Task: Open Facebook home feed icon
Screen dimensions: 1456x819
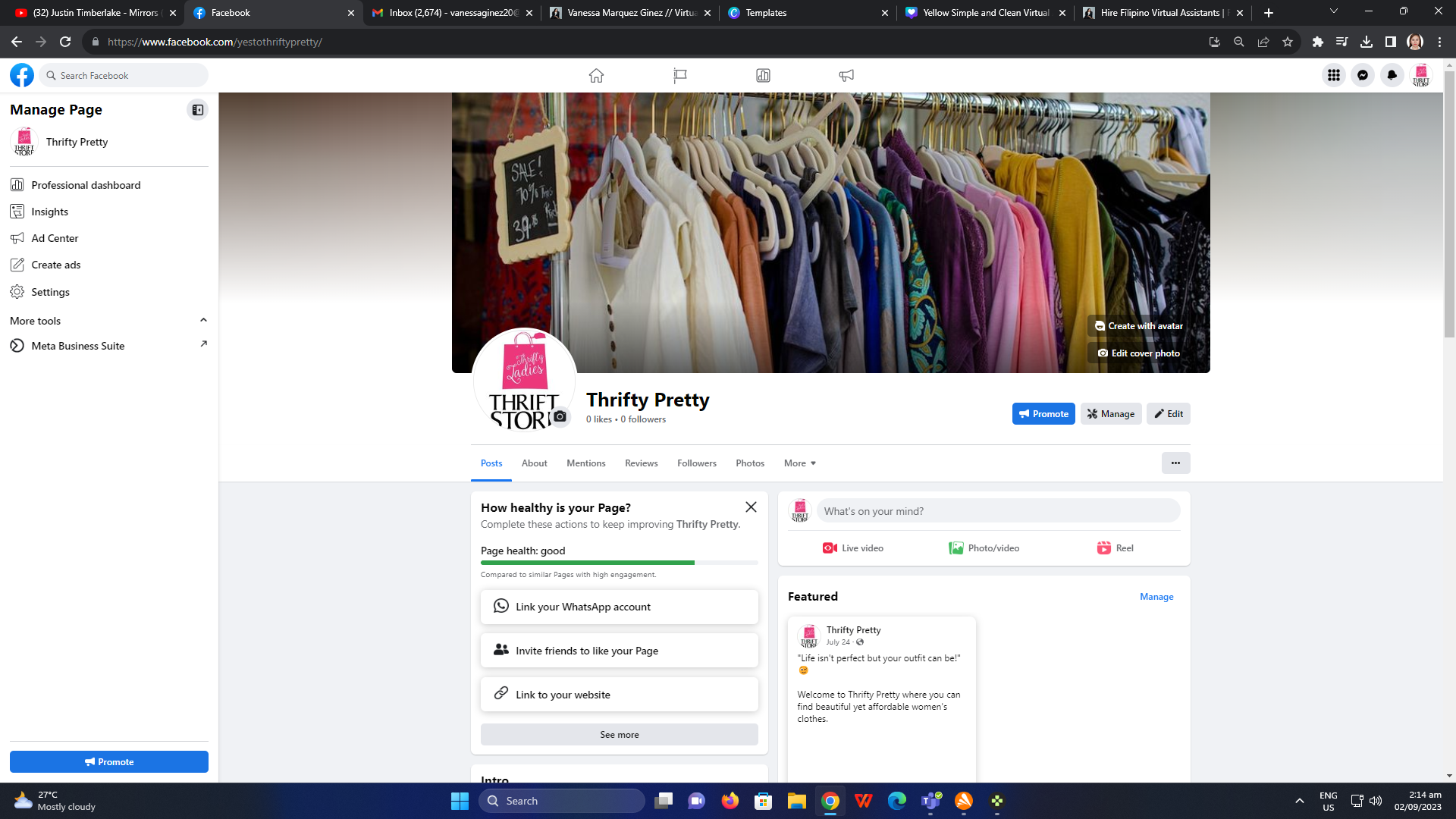Action: (x=596, y=75)
